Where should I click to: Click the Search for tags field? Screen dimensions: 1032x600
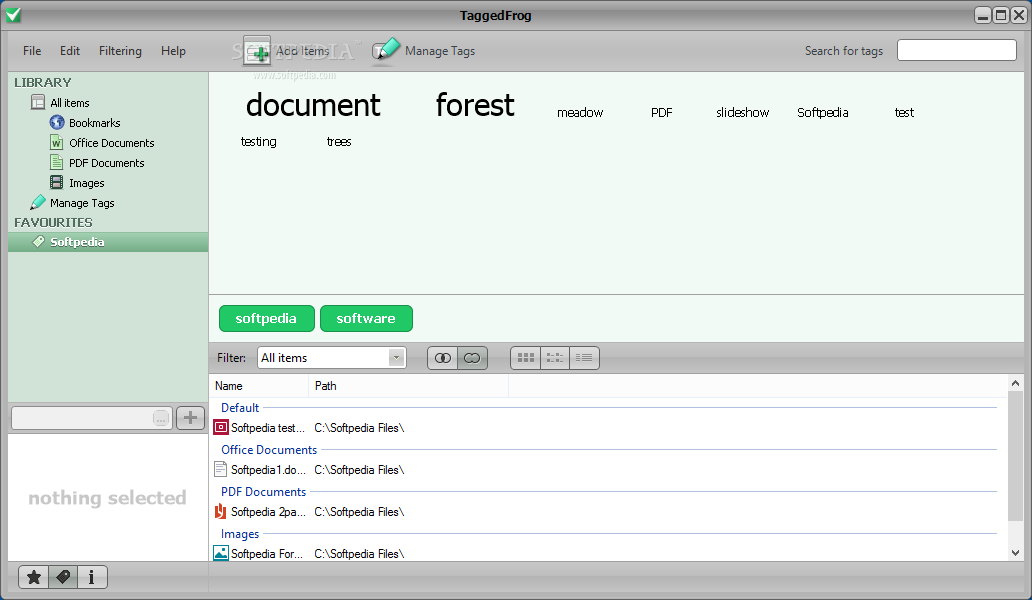956,50
